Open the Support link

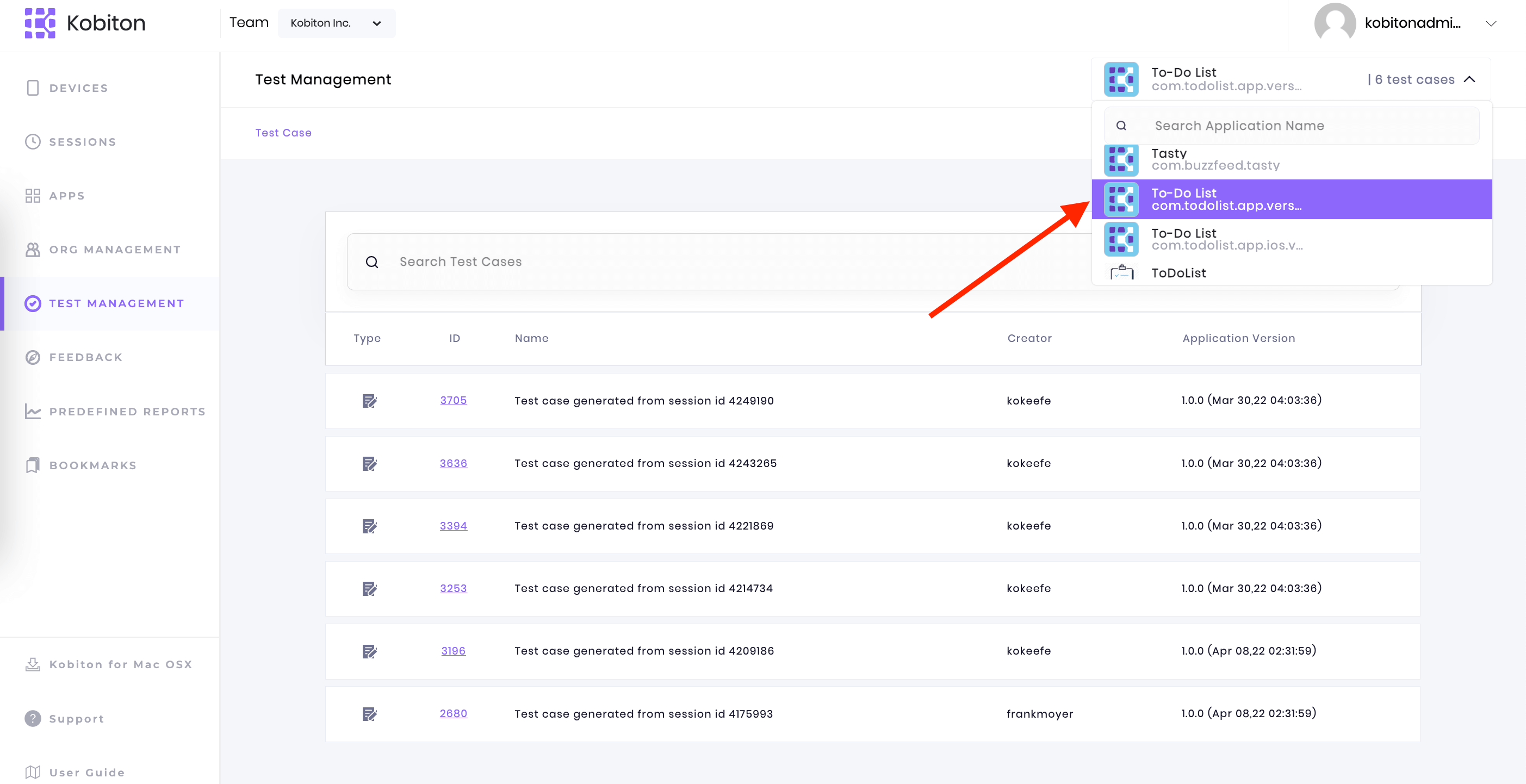click(77, 718)
